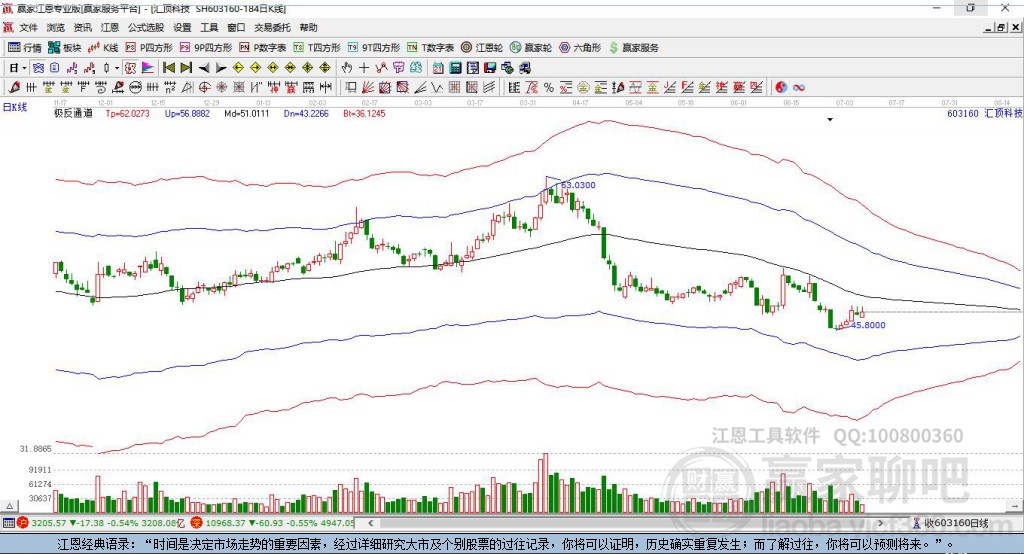The image size is (1024, 554).
Task: Open the 资讯 menu
Action: 82,27
